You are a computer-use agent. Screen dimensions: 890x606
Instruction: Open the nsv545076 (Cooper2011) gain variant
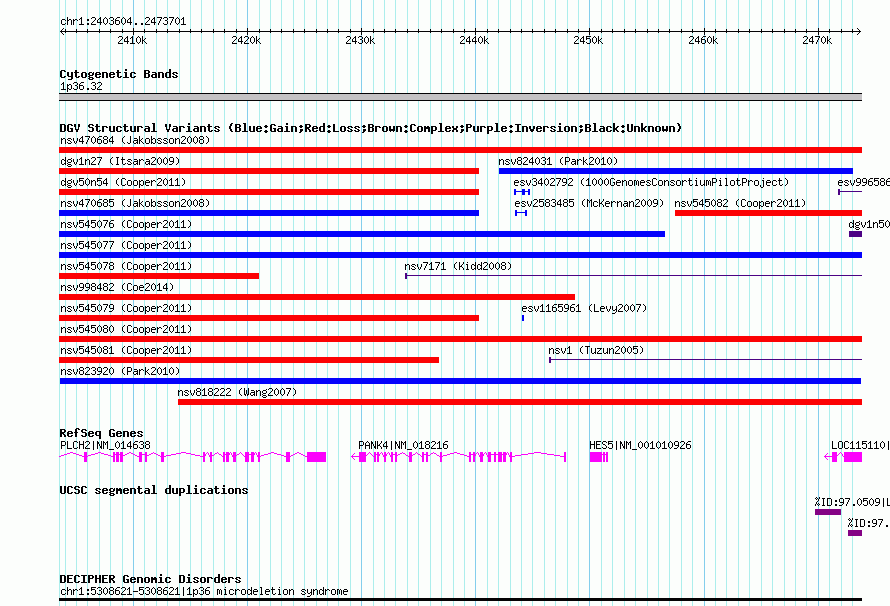(362, 234)
